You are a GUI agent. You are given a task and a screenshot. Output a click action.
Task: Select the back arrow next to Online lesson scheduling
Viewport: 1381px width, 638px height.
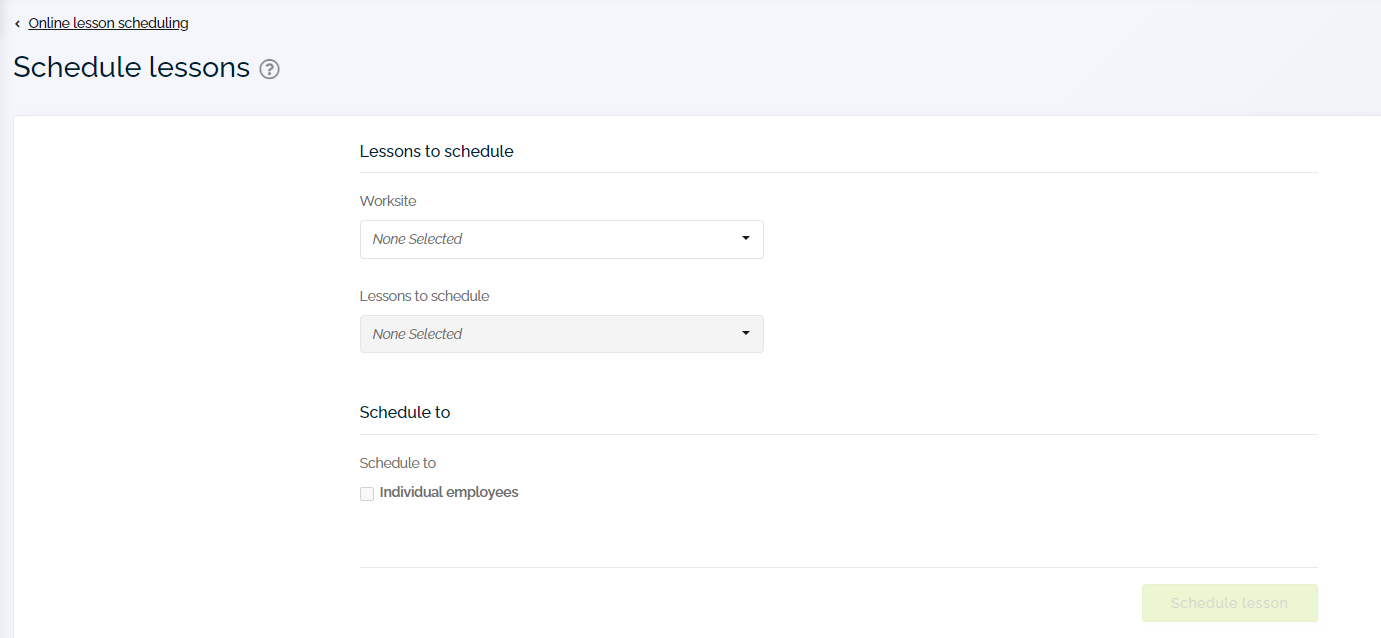click(x=15, y=22)
